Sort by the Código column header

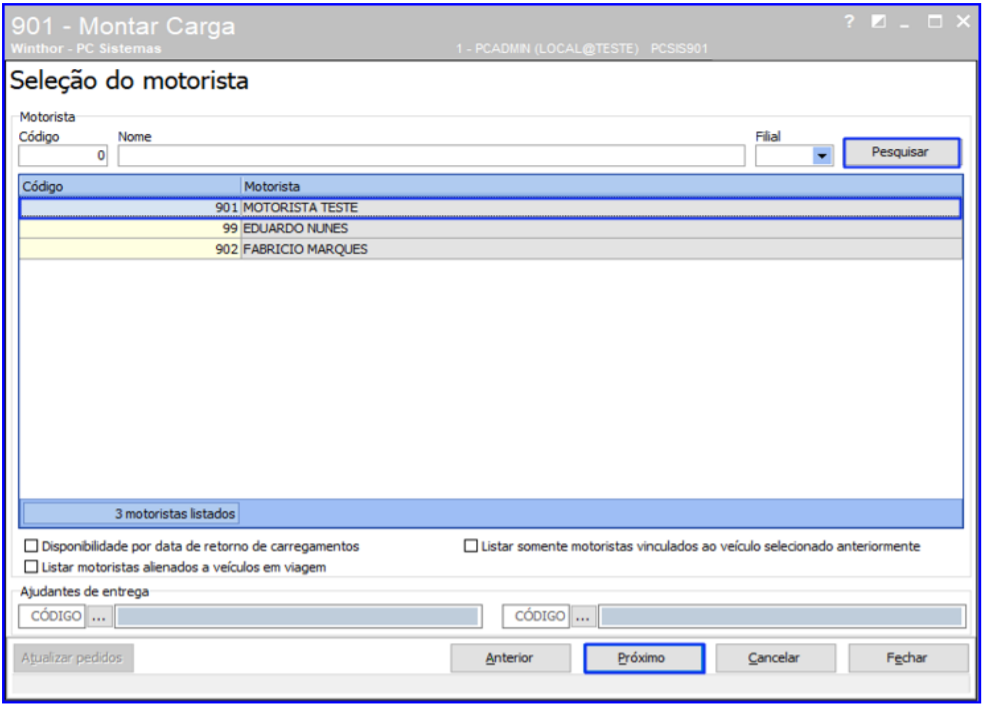click(x=130, y=187)
